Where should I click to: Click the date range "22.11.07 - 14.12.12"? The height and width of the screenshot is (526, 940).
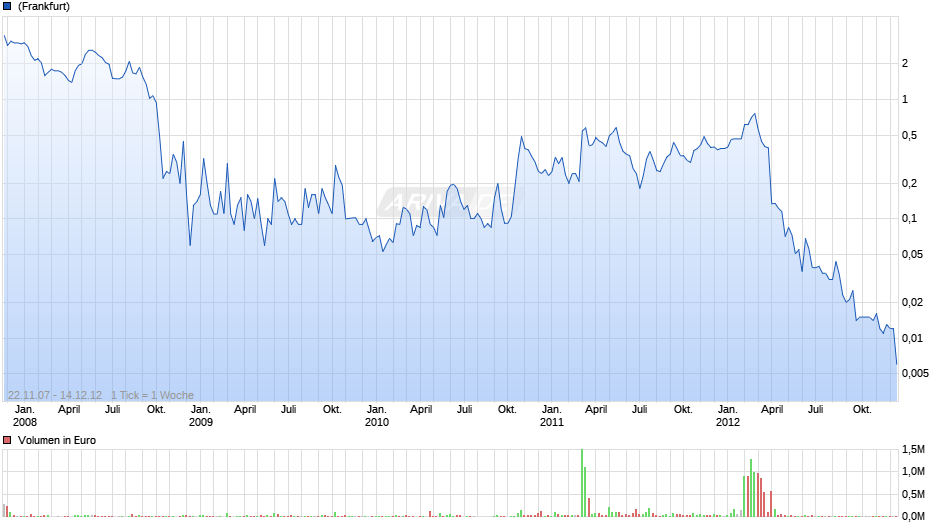(55, 395)
